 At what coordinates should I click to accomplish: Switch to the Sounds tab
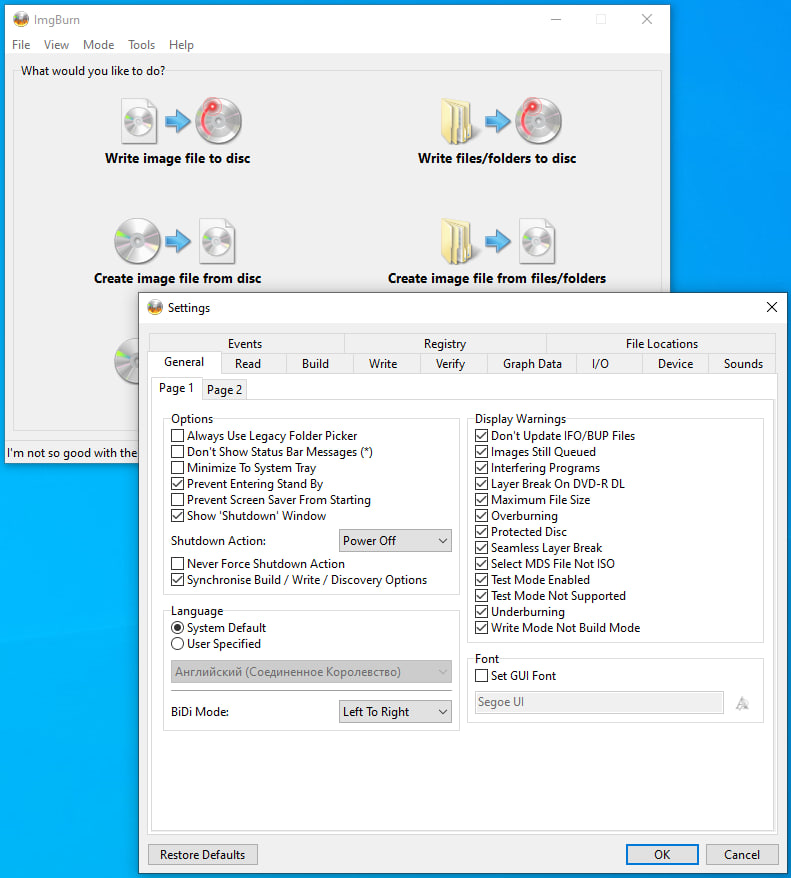pyautogui.click(x=743, y=364)
